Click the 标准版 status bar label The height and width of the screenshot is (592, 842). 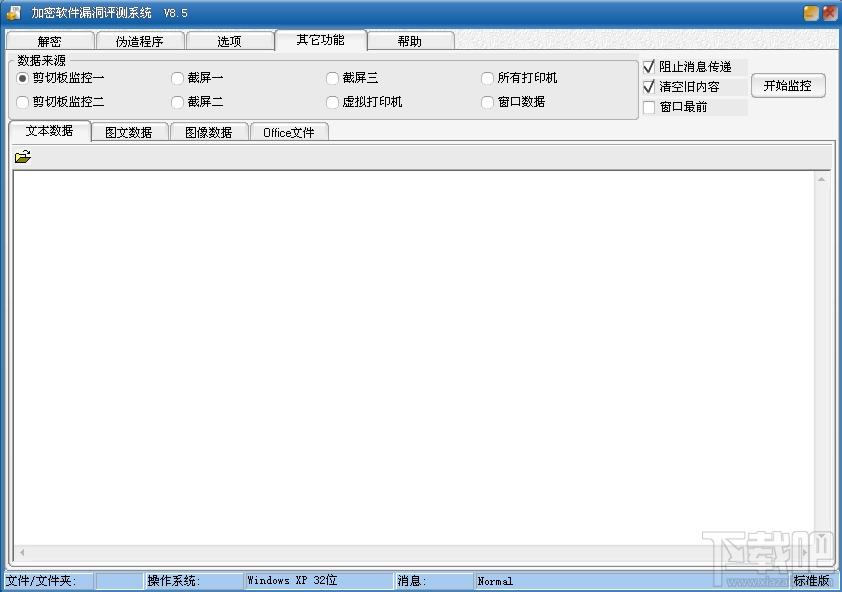[x=811, y=581]
